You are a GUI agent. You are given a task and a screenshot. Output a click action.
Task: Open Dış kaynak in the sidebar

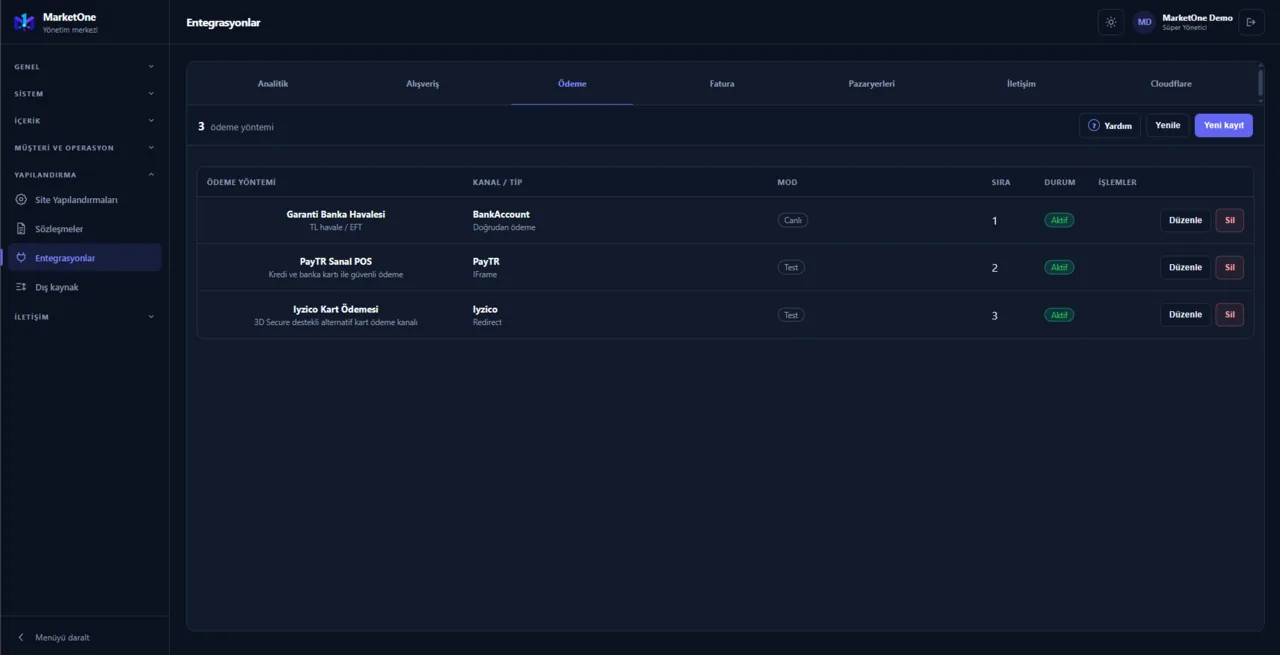tap(84, 287)
